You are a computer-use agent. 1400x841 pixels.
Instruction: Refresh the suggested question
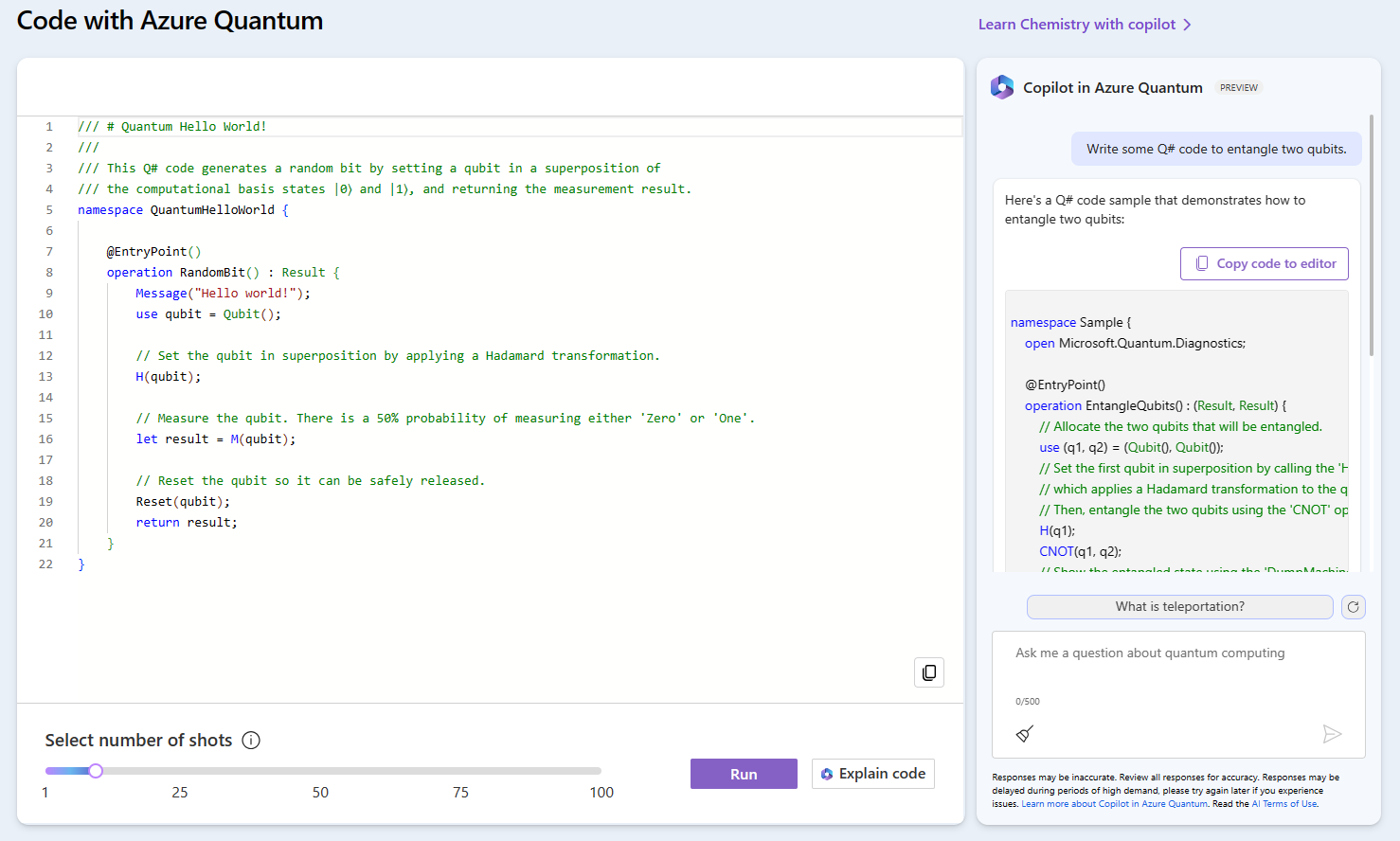click(x=1354, y=607)
